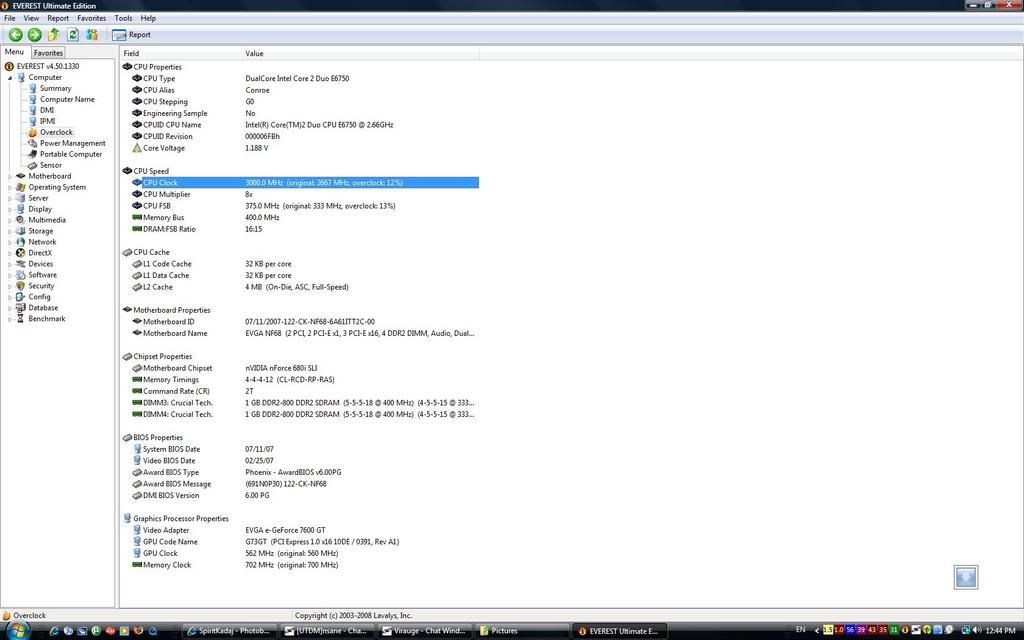The image size is (1024, 640).
Task: Select the CPU FSB row
Action: pyautogui.click(x=300, y=206)
